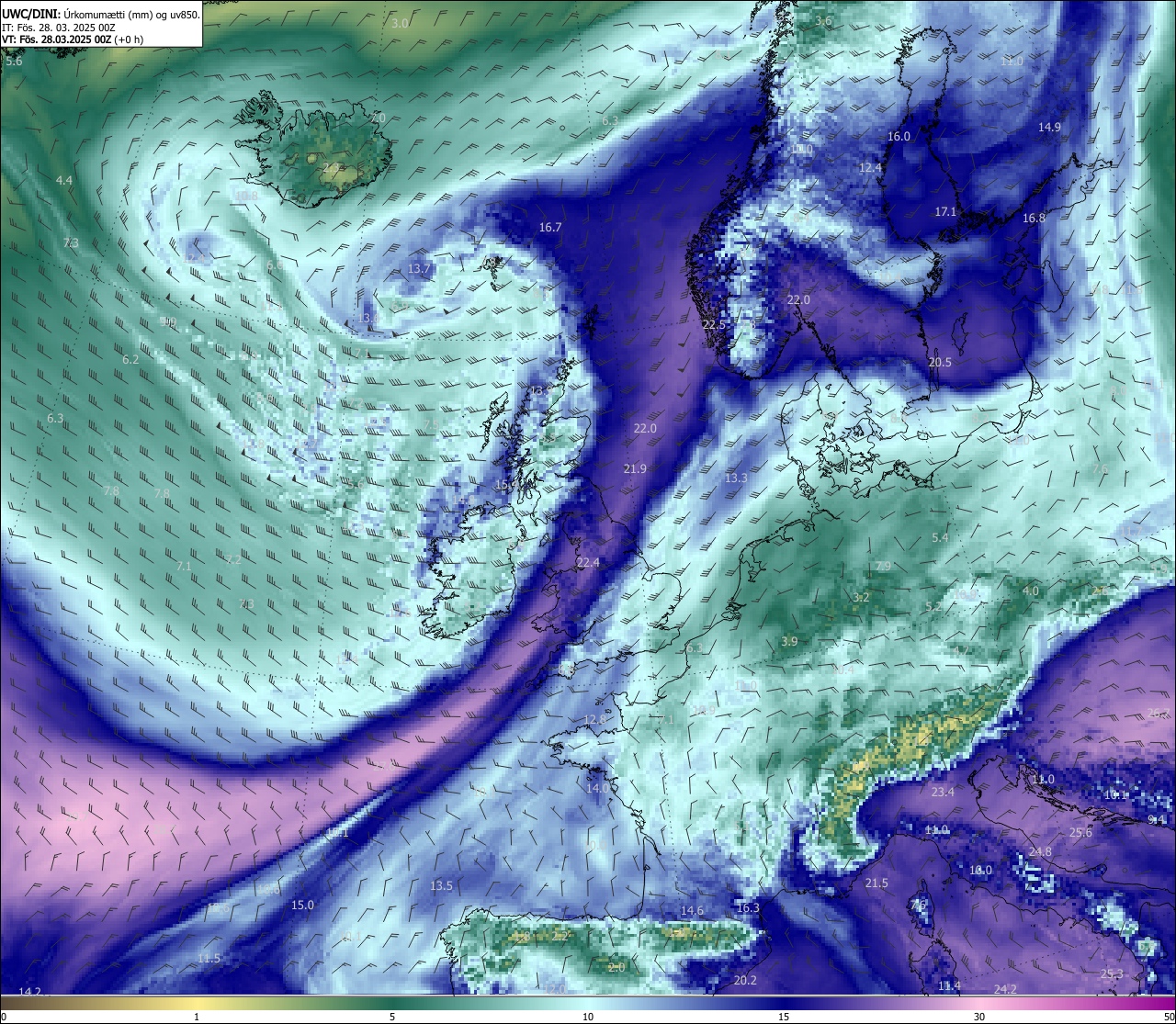Screen dimensions: 1176x1024
Task: Select the 3.0 value at the top
Action: tap(400, 23)
